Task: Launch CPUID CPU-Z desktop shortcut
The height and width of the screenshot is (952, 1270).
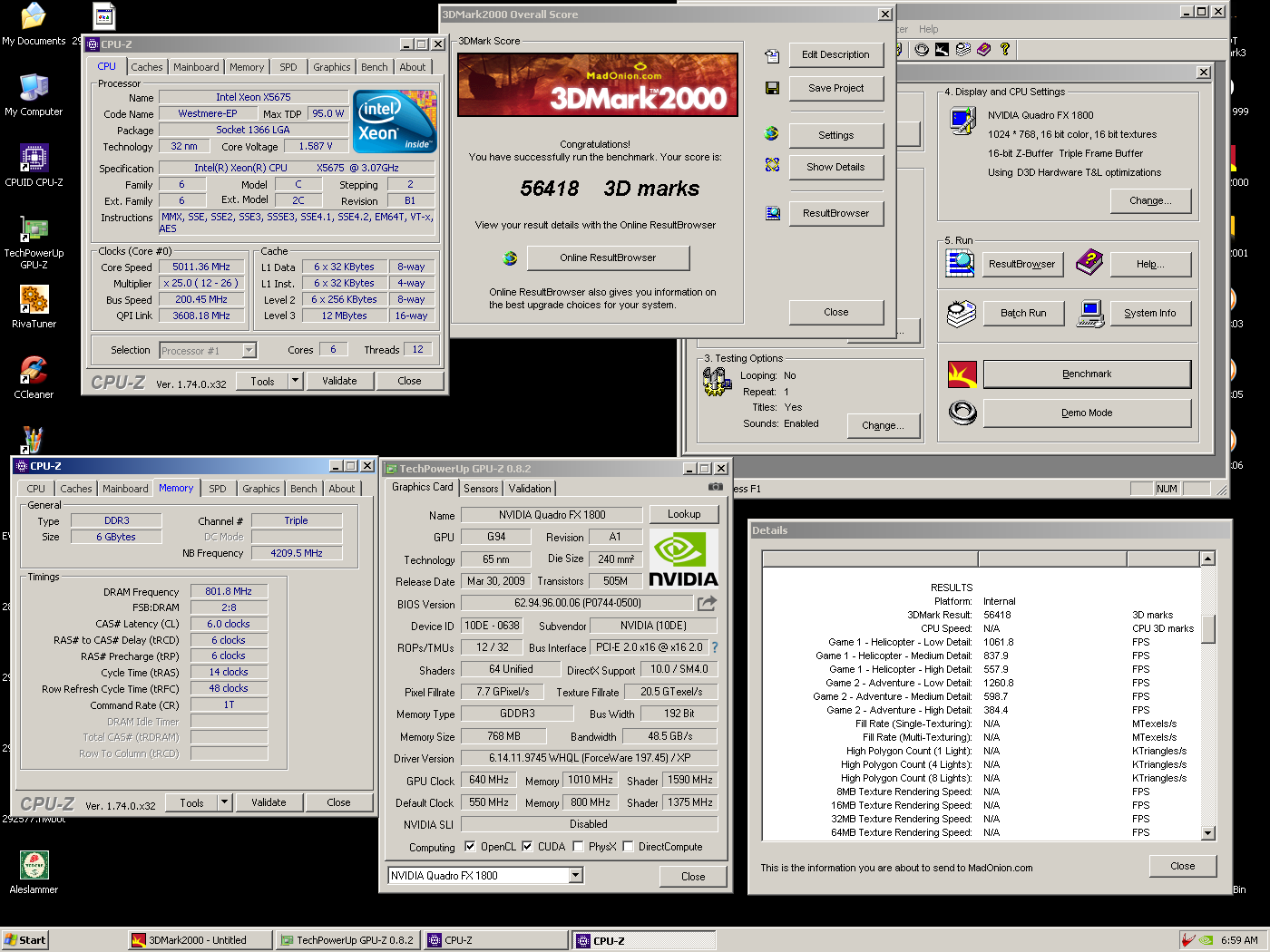Action: point(34,166)
